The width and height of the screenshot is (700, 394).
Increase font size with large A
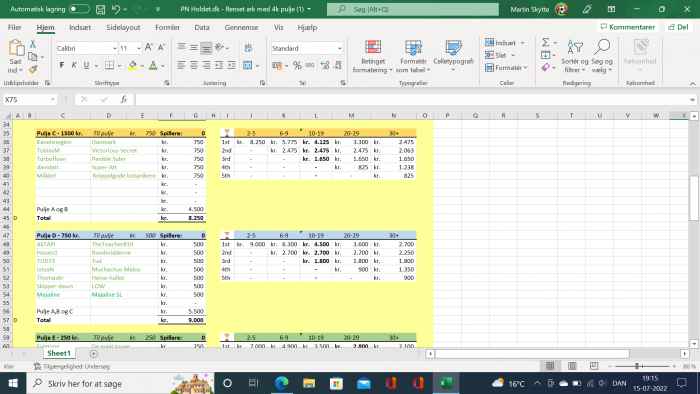(x=149, y=48)
